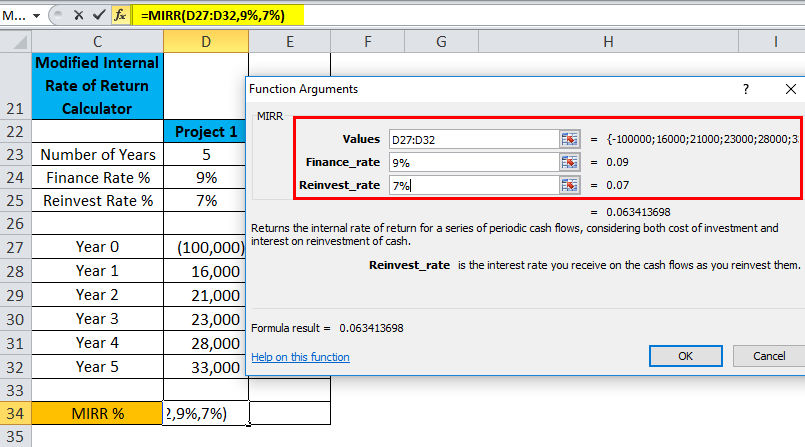This screenshot has height=447, width=805.
Task: Select cell with value 5
Action: pyautogui.click(x=206, y=154)
